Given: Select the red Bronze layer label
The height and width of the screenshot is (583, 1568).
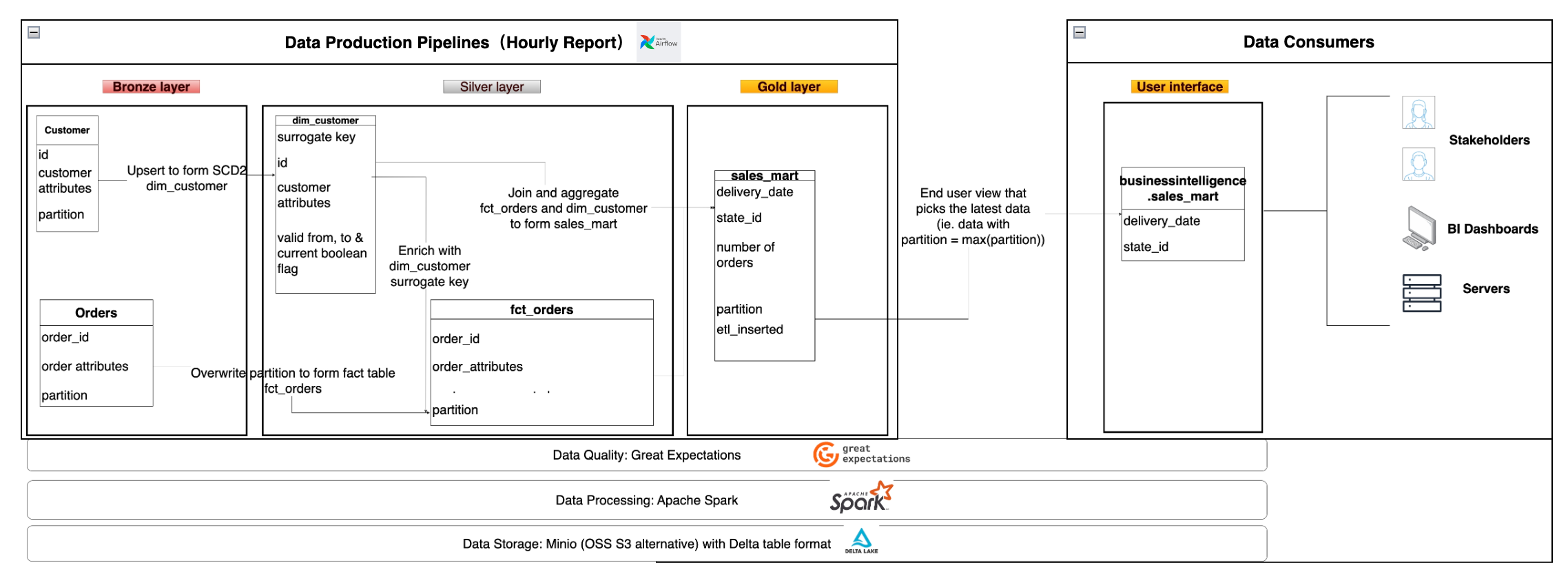Looking at the screenshot, I should pos(151,87).
